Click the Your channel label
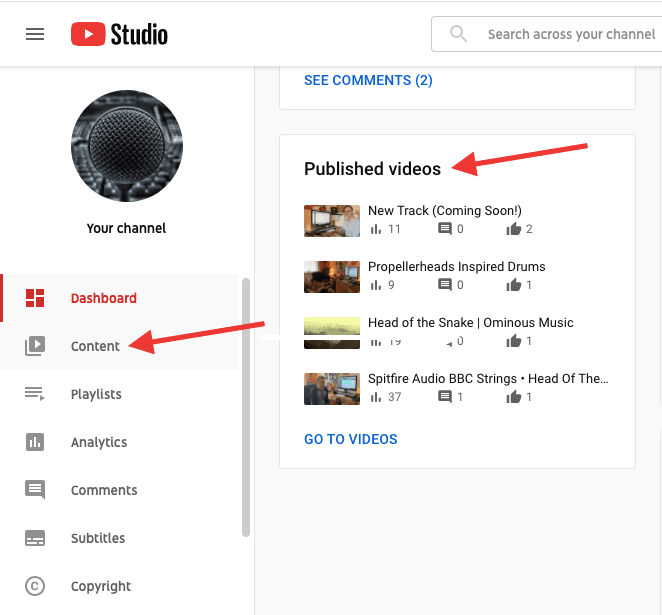662x615 pixels. tap(126, 228)
